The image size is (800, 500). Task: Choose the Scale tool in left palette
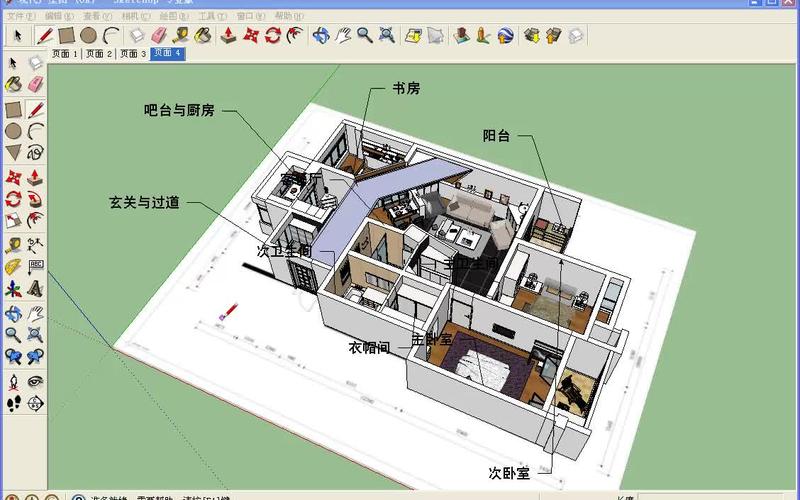(13, 220)
